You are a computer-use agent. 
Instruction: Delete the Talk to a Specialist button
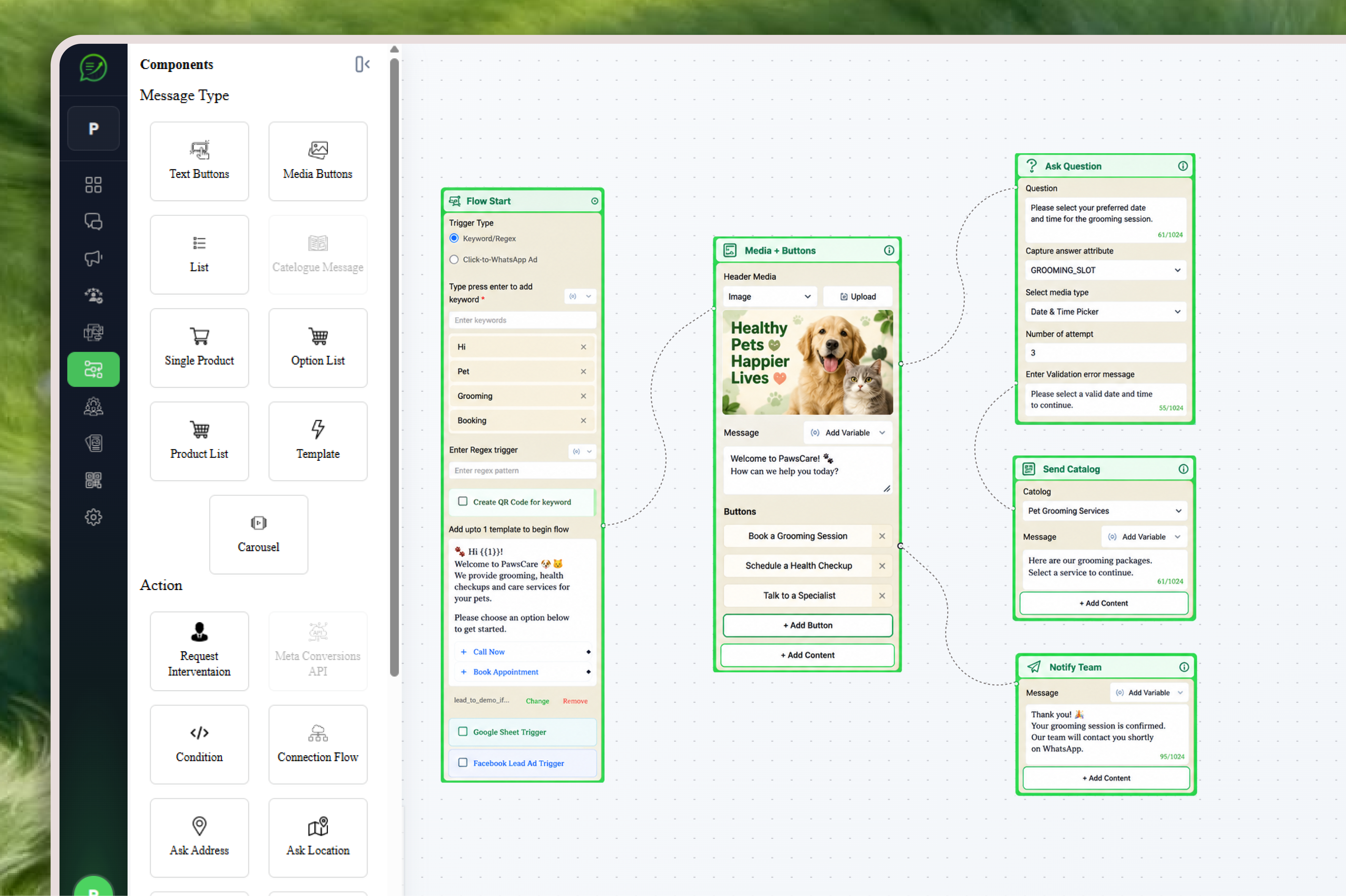[882, 596]
